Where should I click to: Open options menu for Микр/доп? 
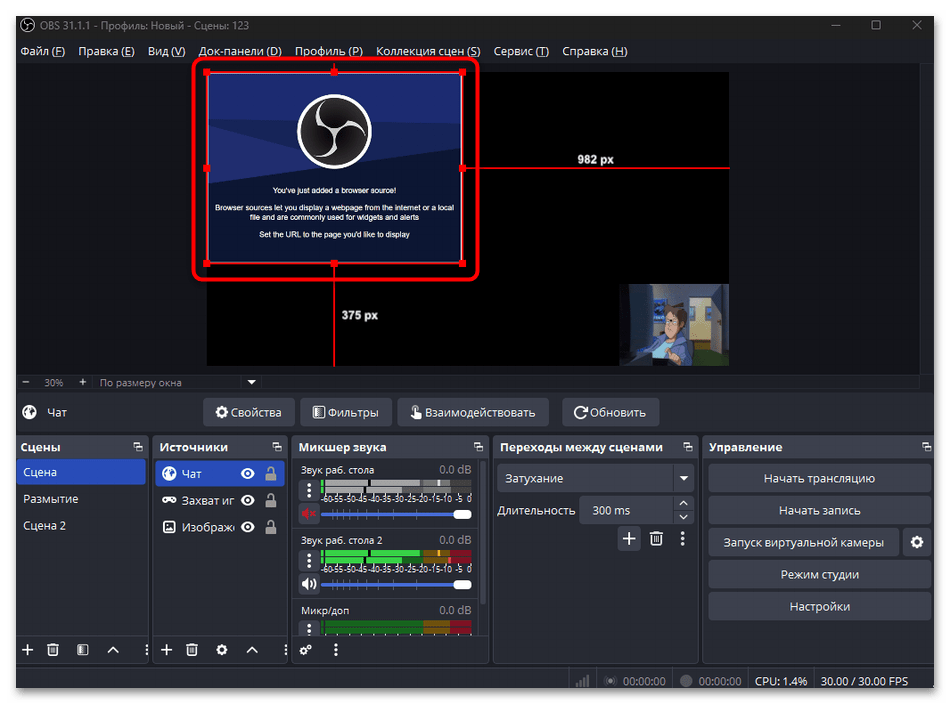click(309, 629)
